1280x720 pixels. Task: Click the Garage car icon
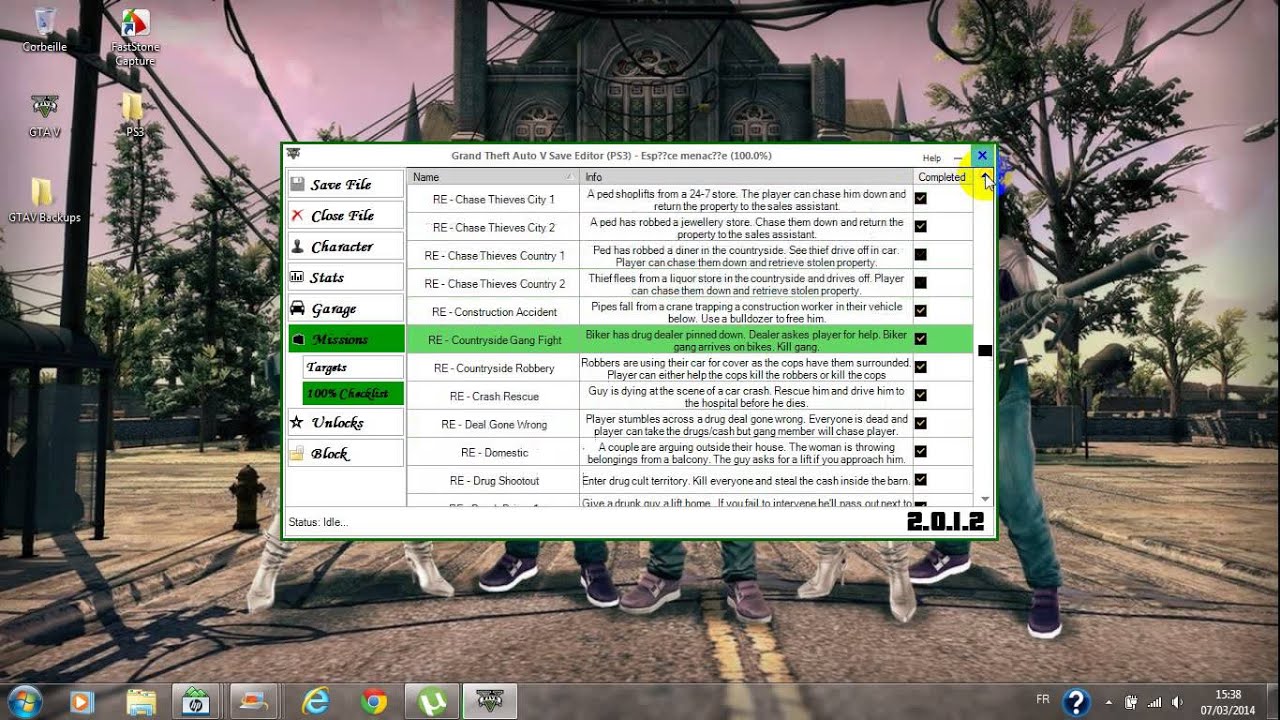pyautogui.click(x=297, y=308)
